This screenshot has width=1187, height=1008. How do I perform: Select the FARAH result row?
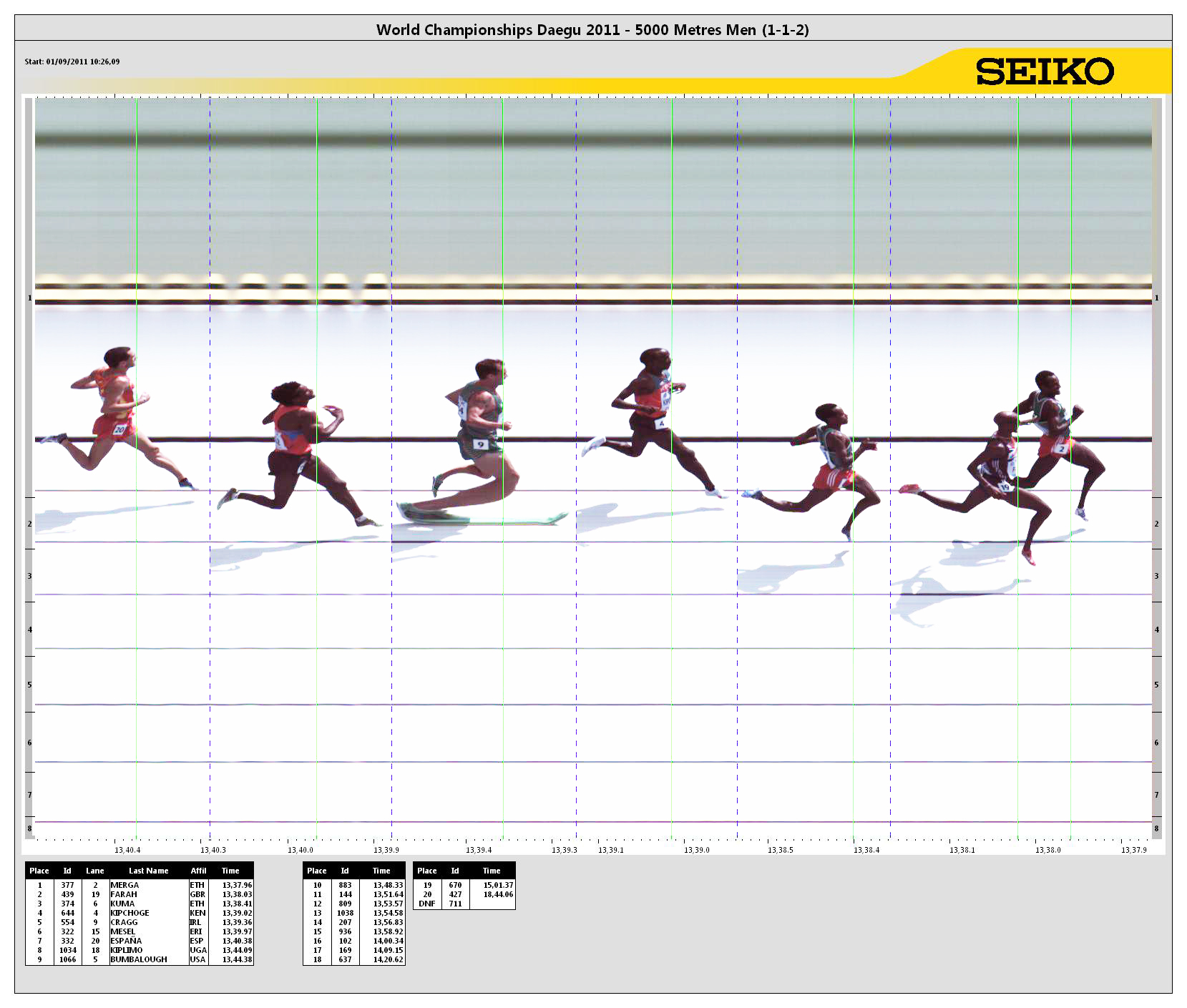[140, 894]
